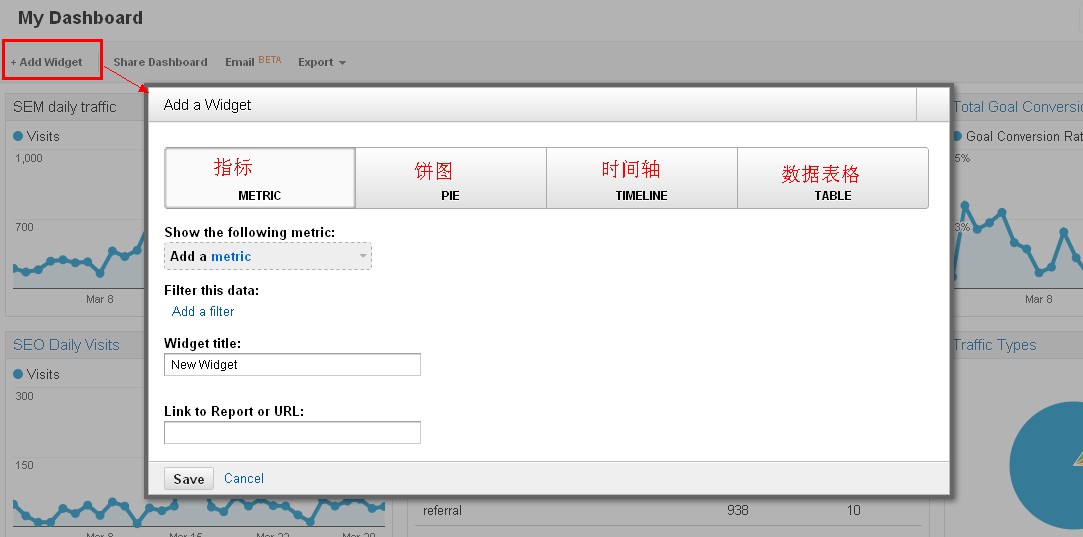
Task: Click the Visits legend in SEO Daily Visits
Action: tap(37, 374)
